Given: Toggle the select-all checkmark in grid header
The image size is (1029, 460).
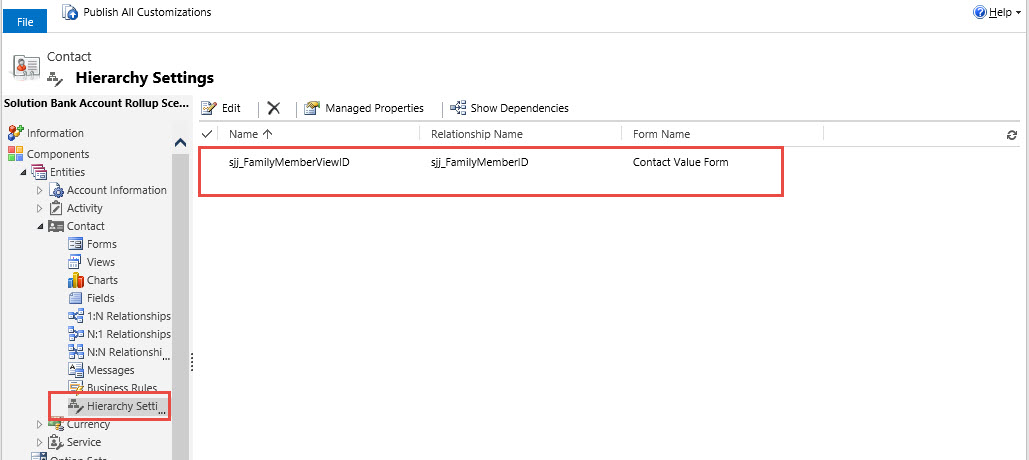Looking at the screenshot, I should [x=207, y=134].
